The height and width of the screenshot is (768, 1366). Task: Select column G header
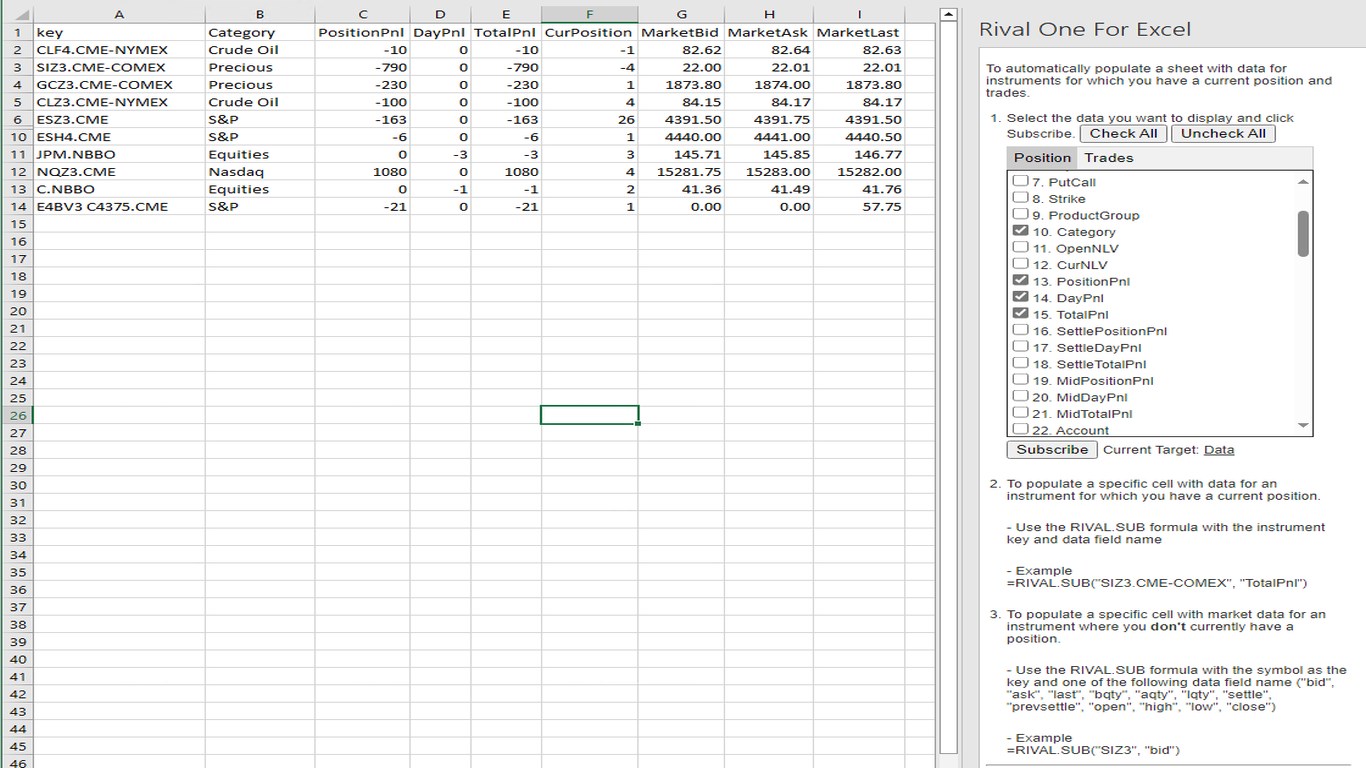(x=681, y=15)
